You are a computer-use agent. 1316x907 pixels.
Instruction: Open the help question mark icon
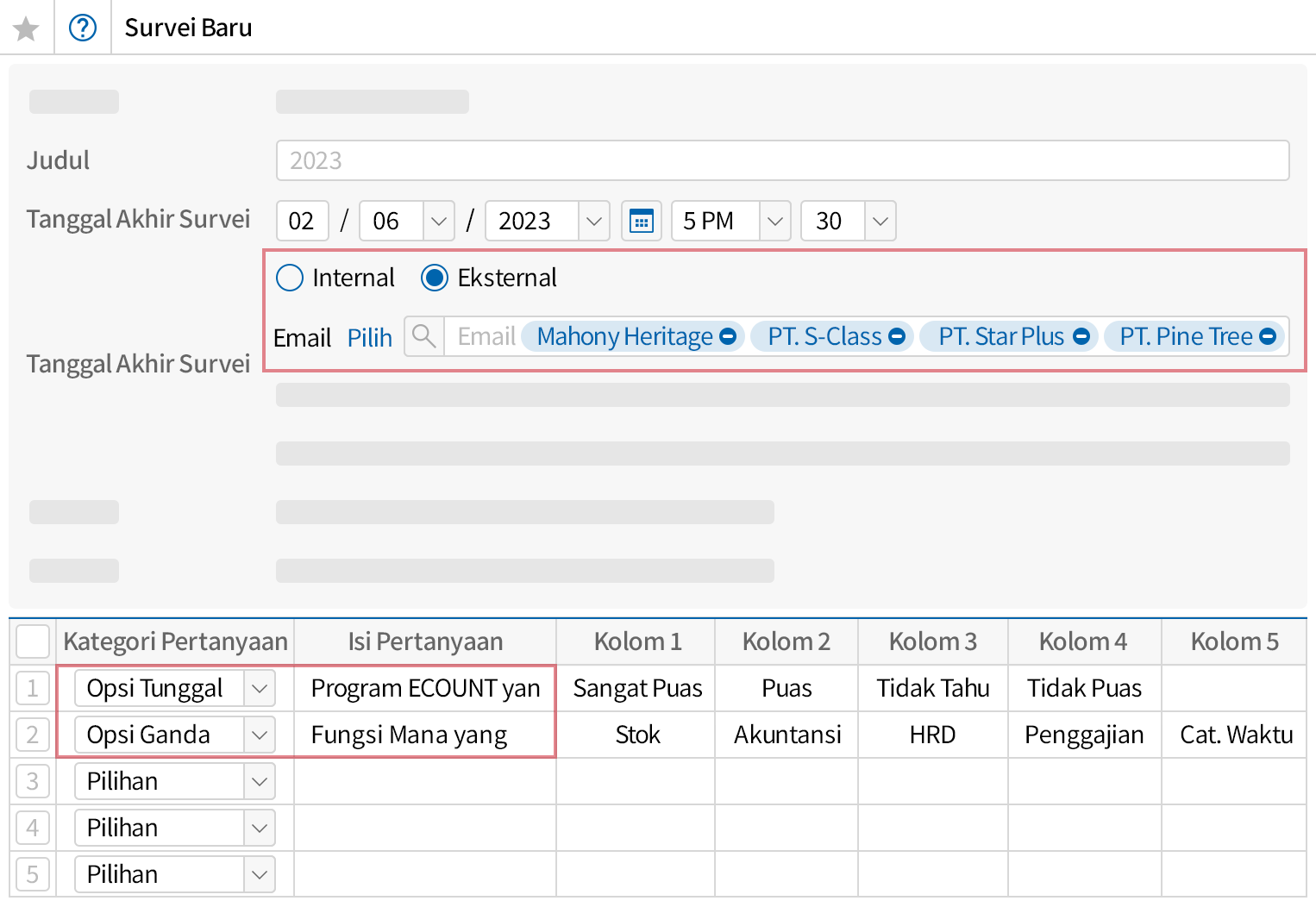pyautogui.click(x=83, y=28)
